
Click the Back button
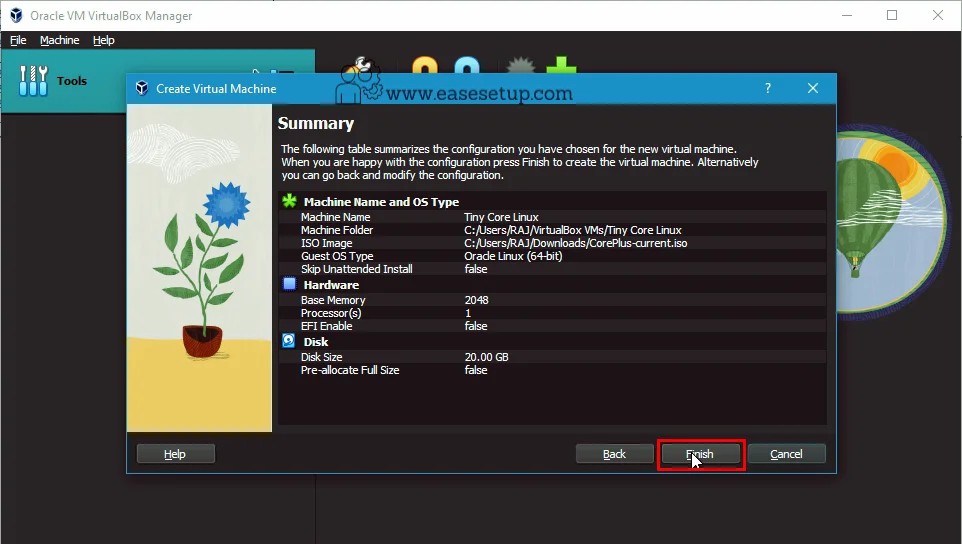pyautogui.click(x=614, y=454)
